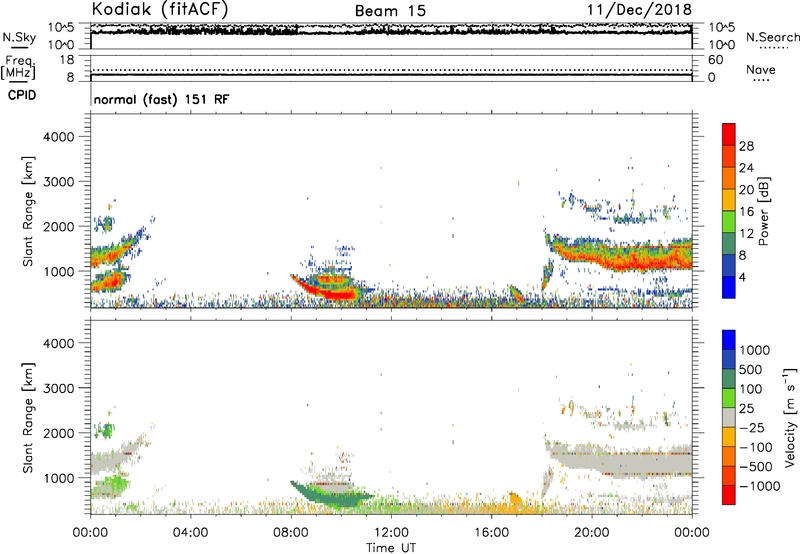Click the 'Beam 15' label
800x554 pixels.
click(x=390, y=11)
